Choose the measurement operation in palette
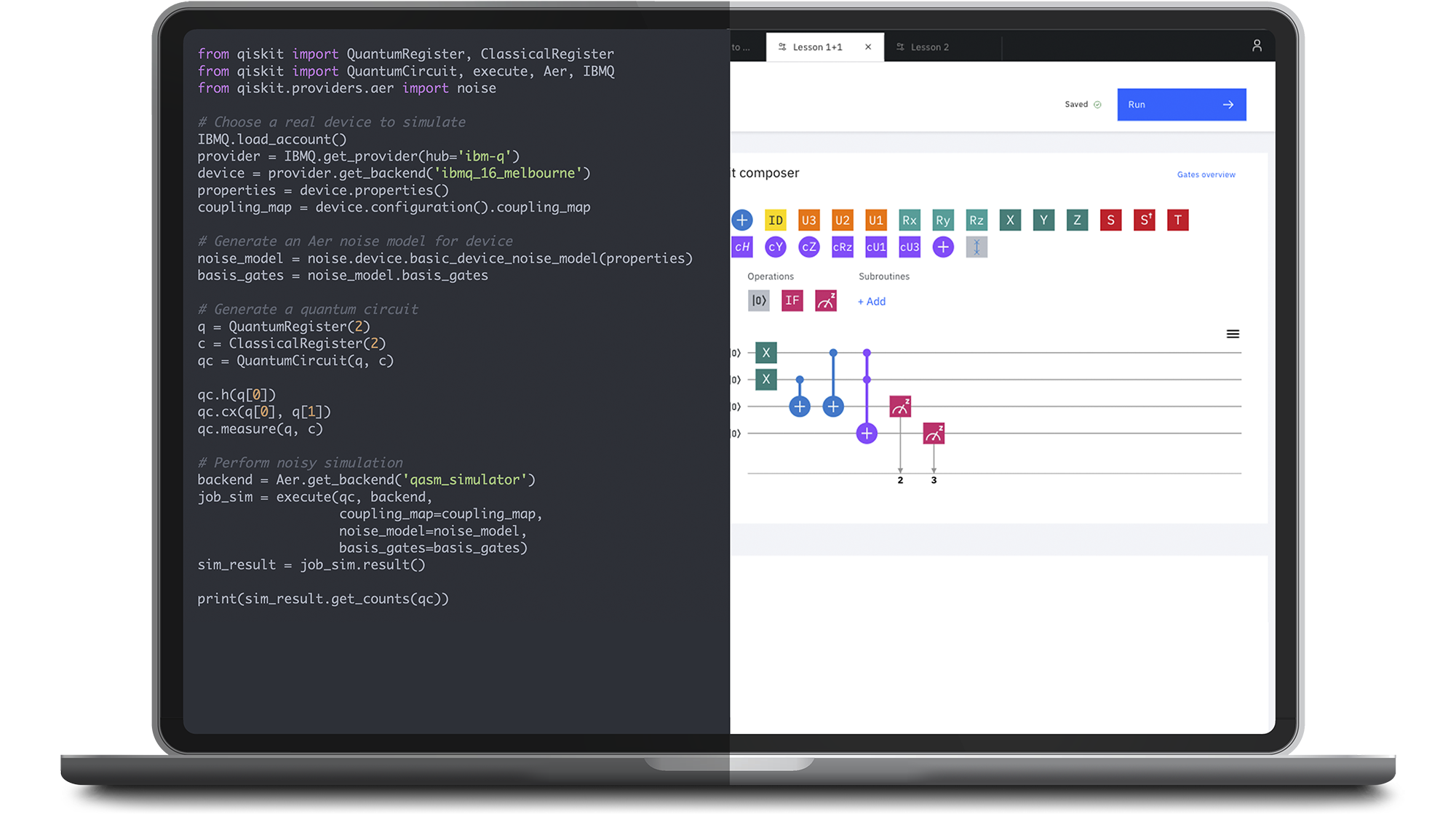The width and height of the screenshot is (1456, 814). click(826, 300)
